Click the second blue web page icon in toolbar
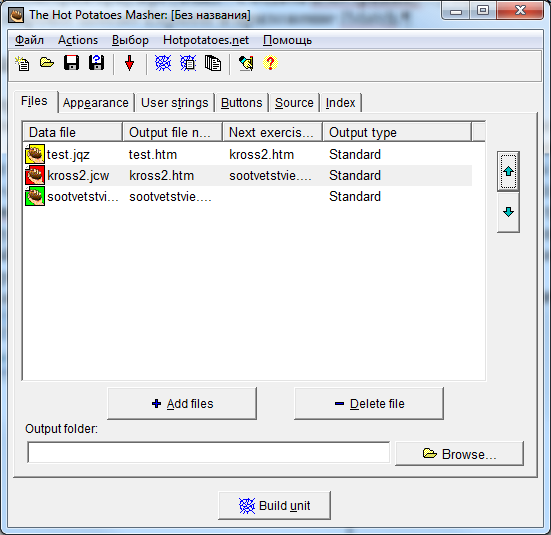The image size is (551, 535). (188, 63)
